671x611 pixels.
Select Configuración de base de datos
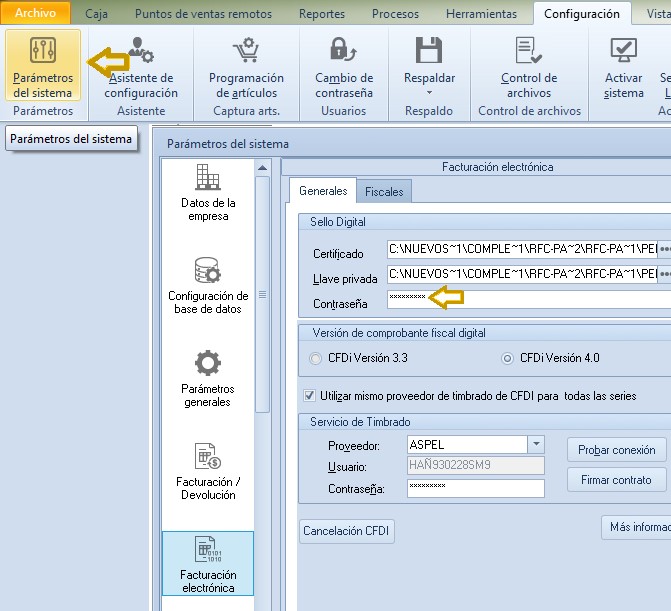(208, 286)
